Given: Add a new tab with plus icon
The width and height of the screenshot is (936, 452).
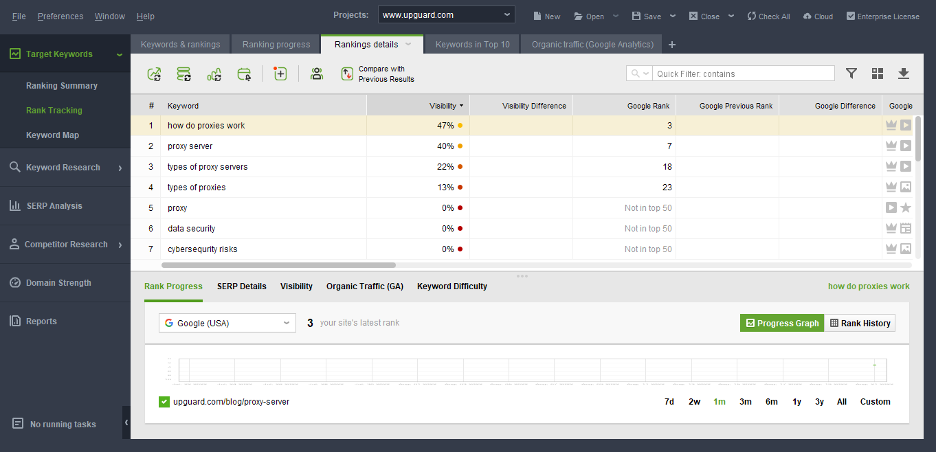Looking at the screenshot, I should click(672, 44).
